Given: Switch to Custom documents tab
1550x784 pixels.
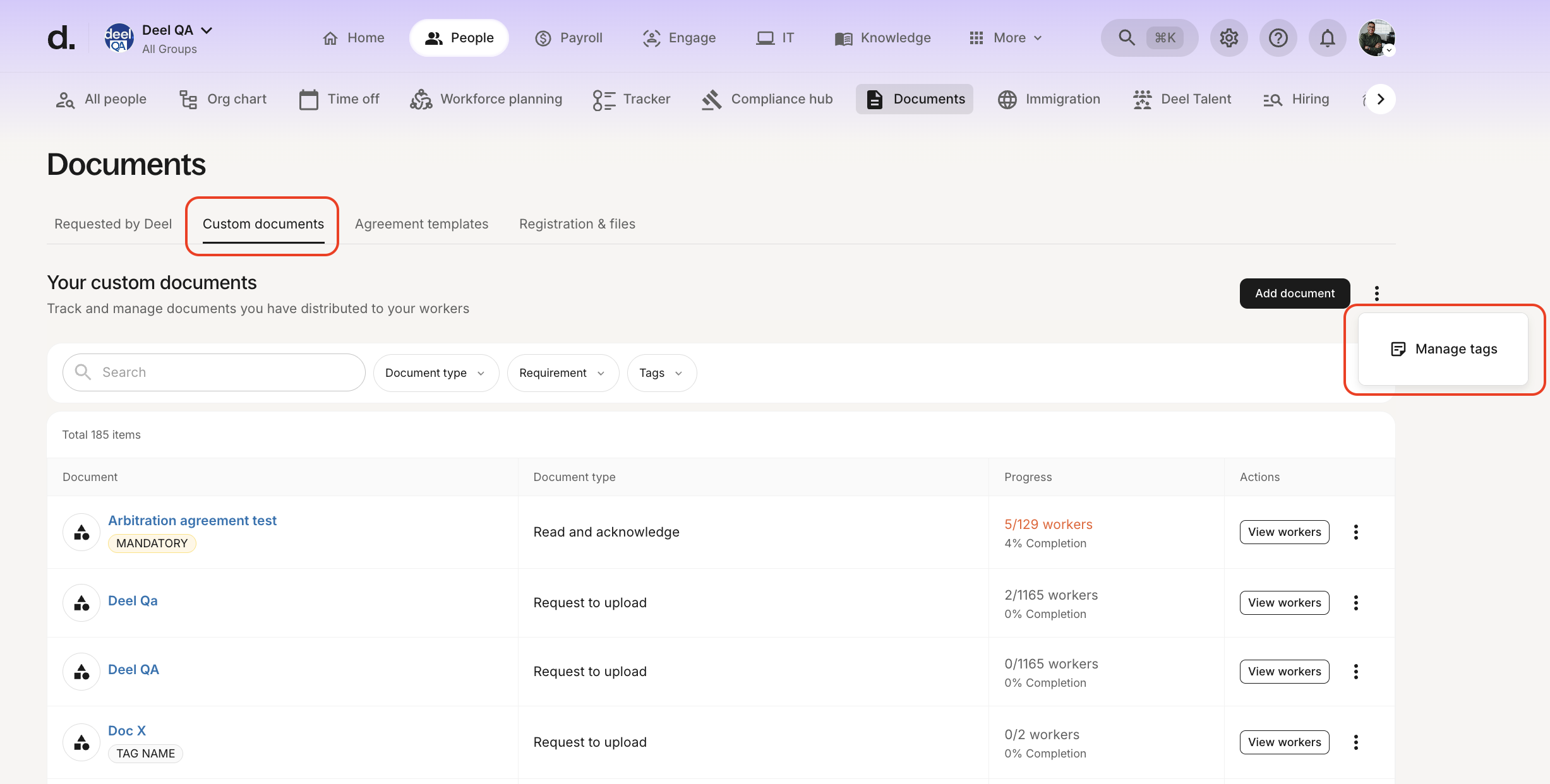Looking at the screenshot, I should (x=263, y=224).
